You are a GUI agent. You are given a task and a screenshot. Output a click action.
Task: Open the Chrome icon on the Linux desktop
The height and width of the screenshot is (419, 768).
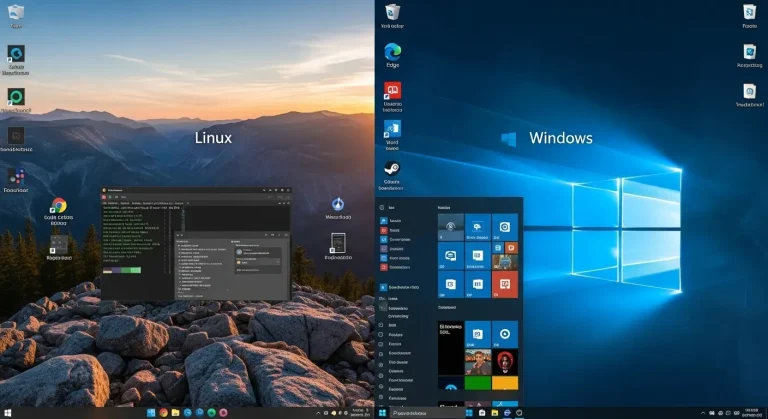point(59,205)
